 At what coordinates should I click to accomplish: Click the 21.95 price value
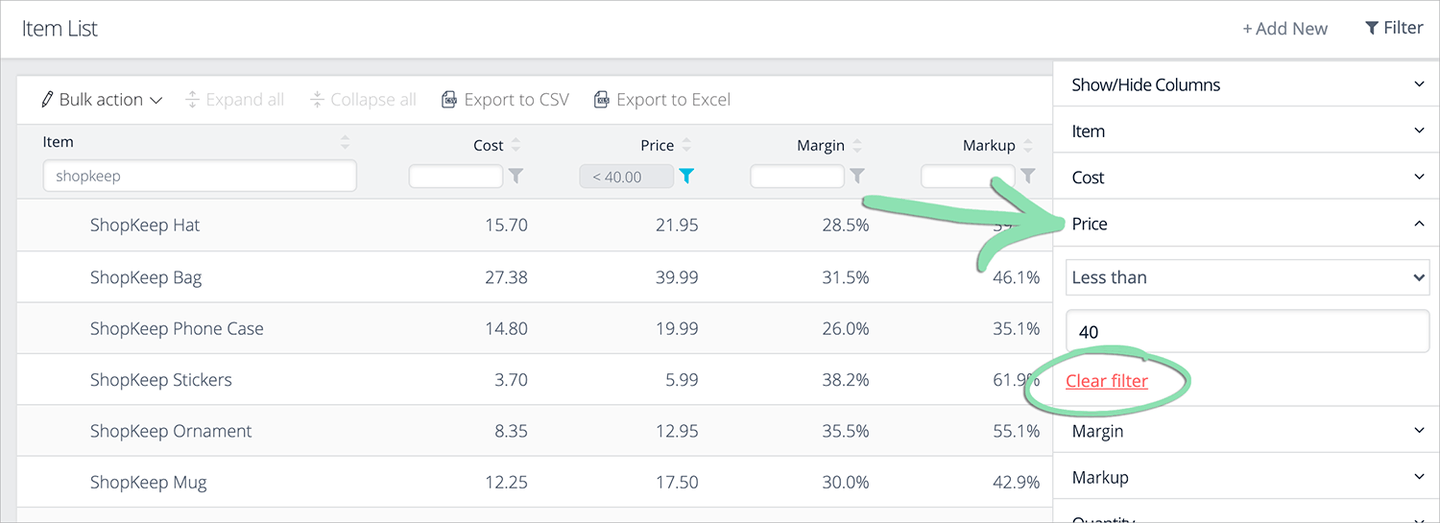point(677,225)
